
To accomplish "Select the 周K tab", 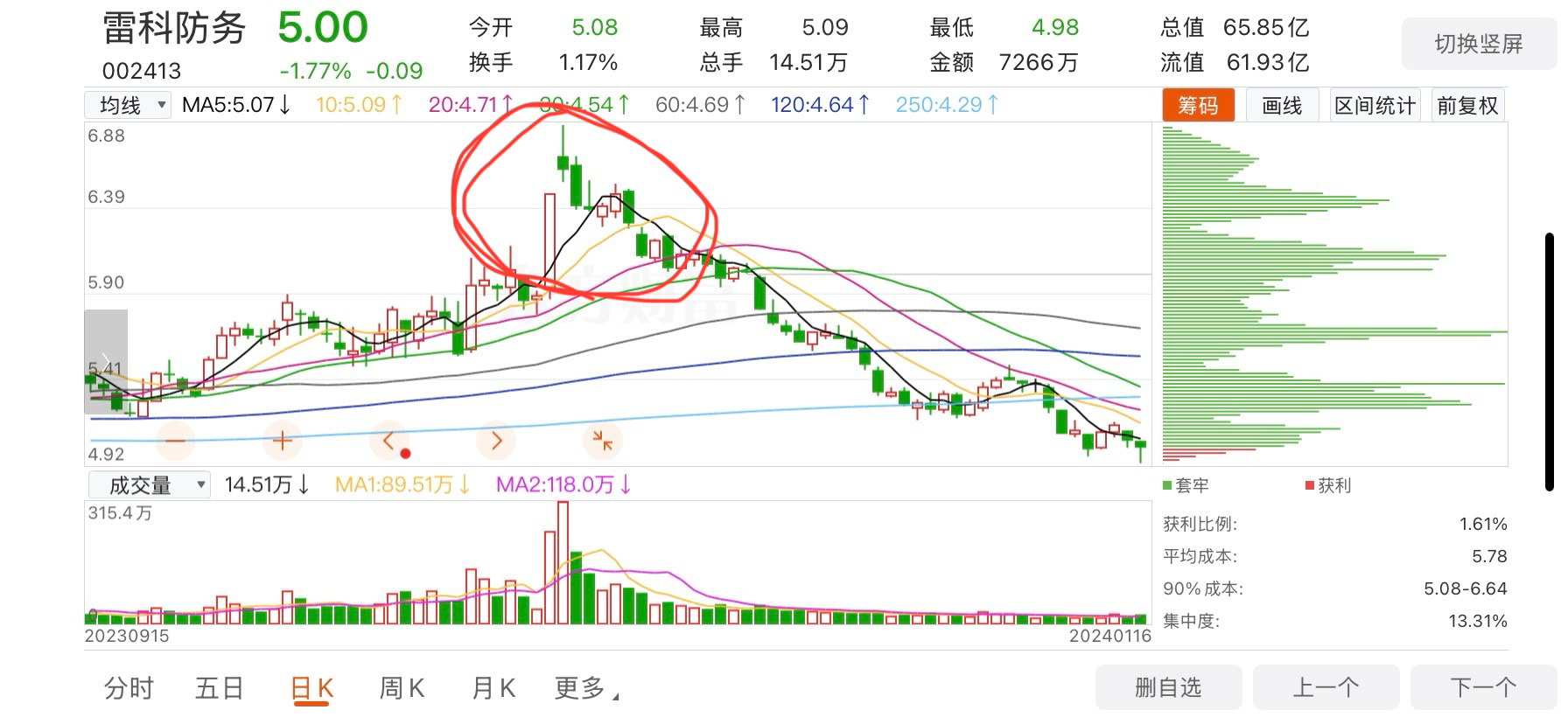I will (402, 688).
